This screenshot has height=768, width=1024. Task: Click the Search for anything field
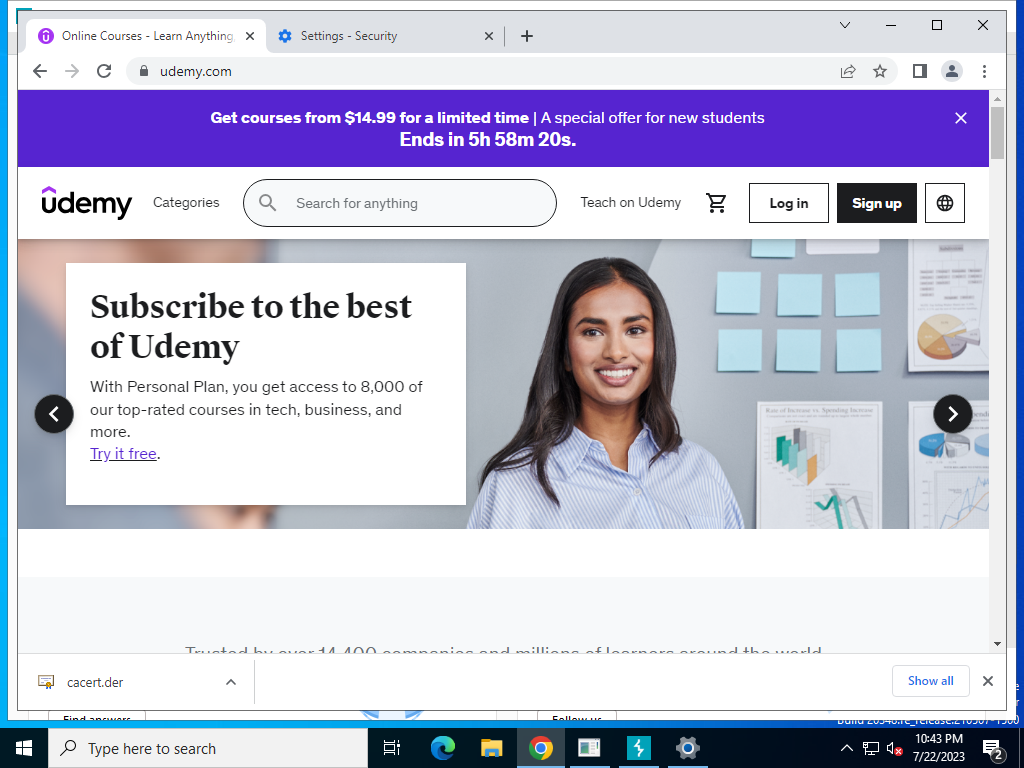pos(400,203)
